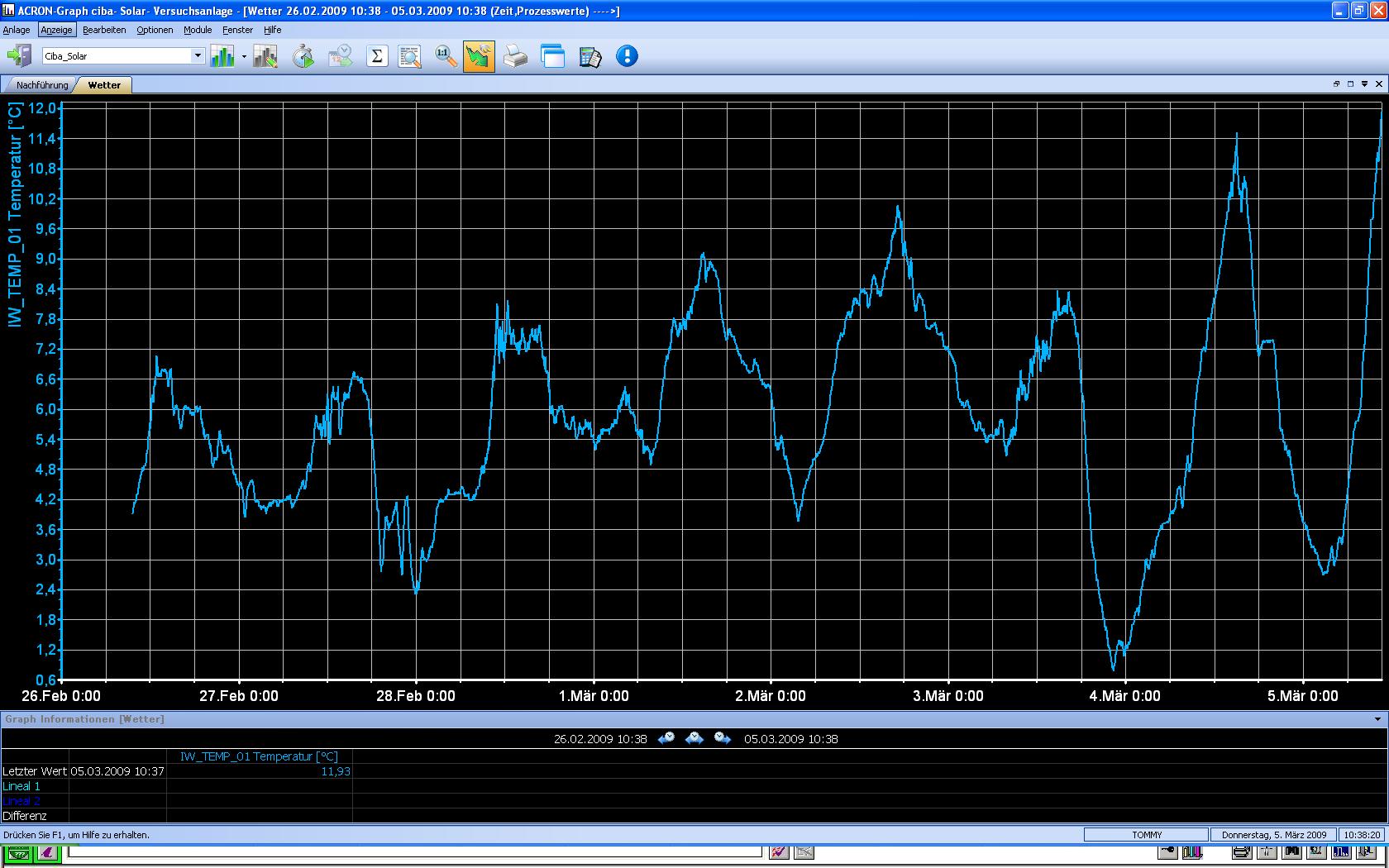
Task: Click the Sigma sum calculation icon
Action: pos(377,56)
